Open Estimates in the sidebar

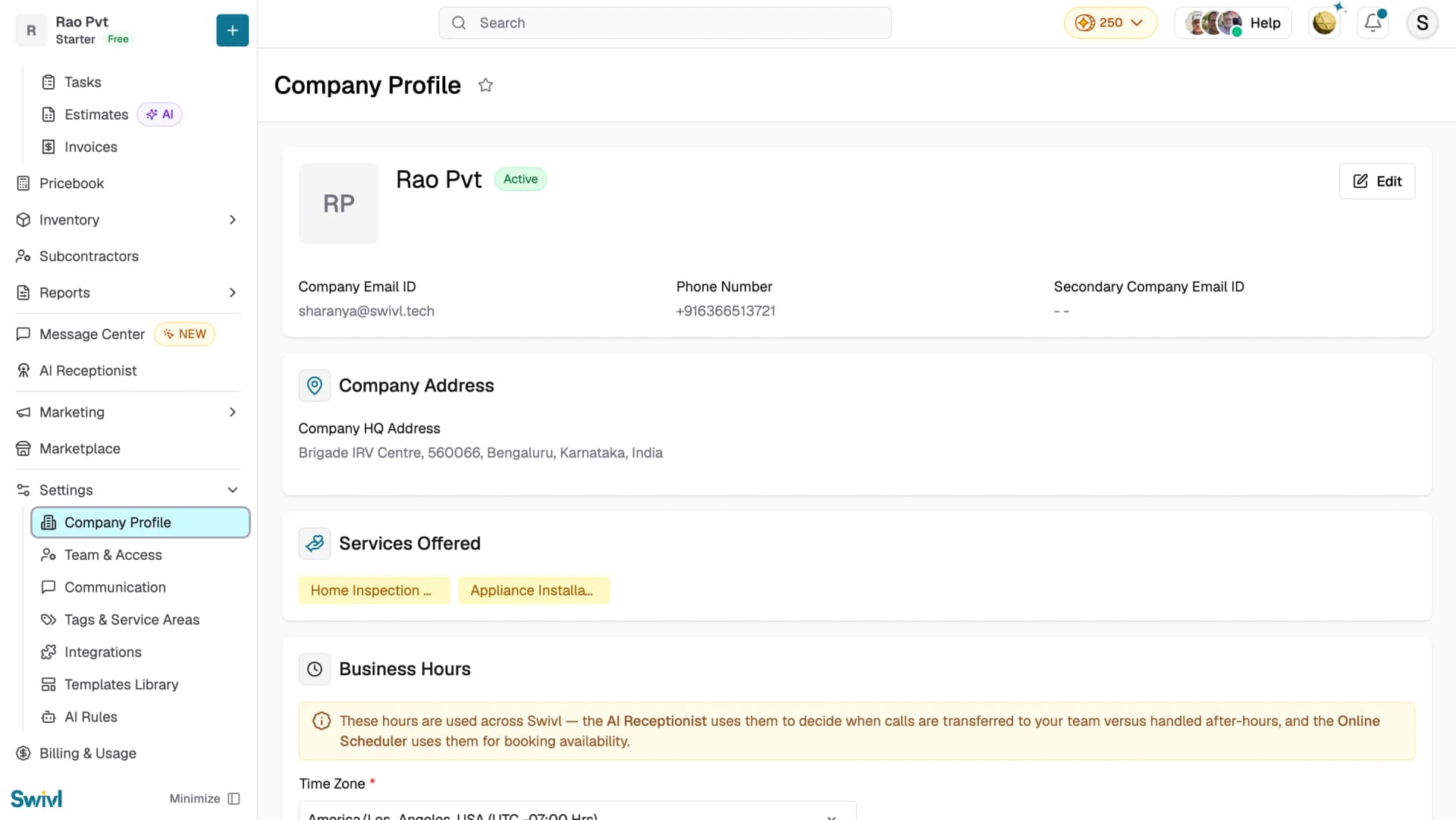click(x=96, y=115)
